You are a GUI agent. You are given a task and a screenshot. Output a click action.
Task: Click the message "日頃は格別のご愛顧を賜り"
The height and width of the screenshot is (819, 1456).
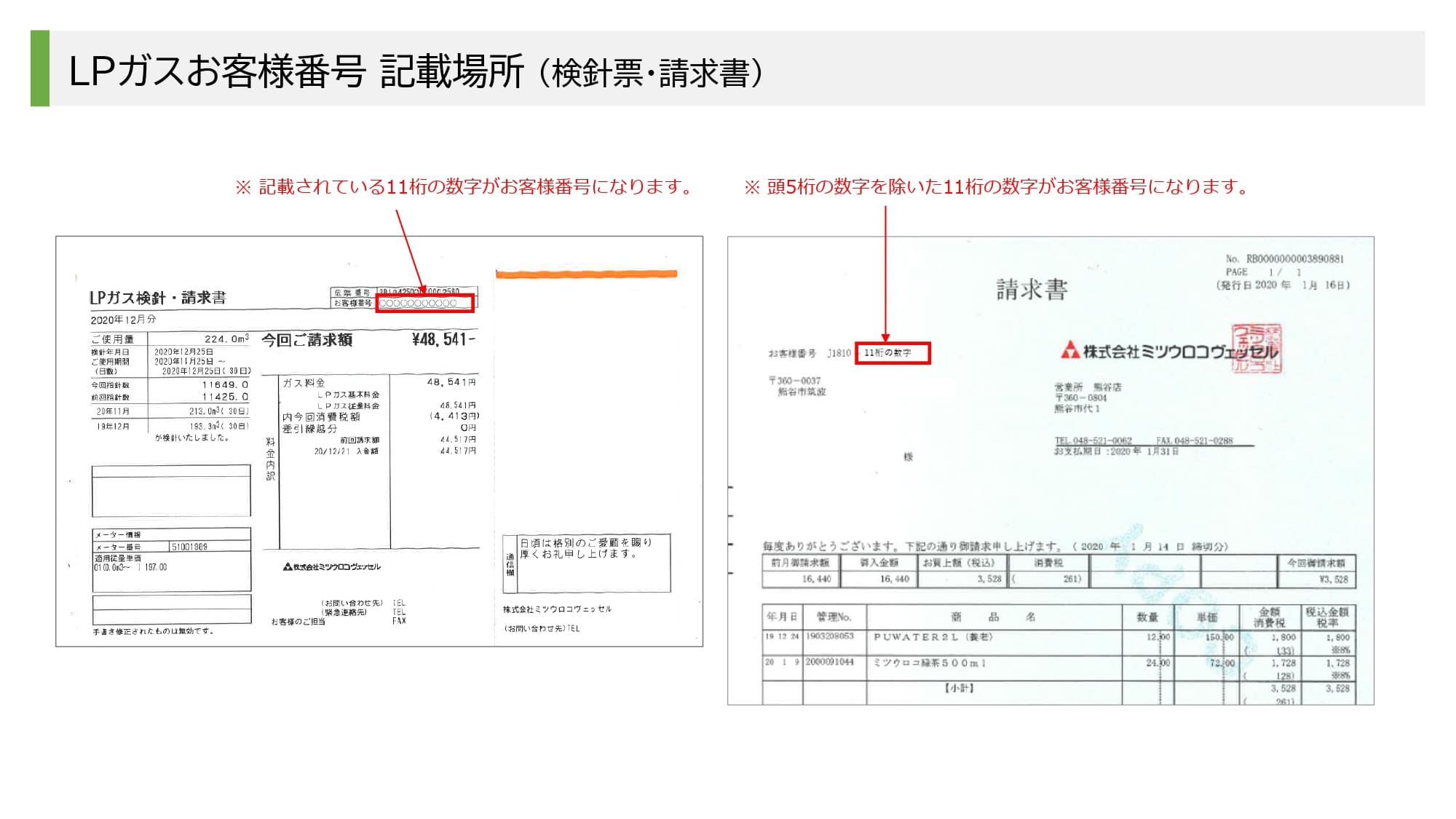tap(586, 542)
